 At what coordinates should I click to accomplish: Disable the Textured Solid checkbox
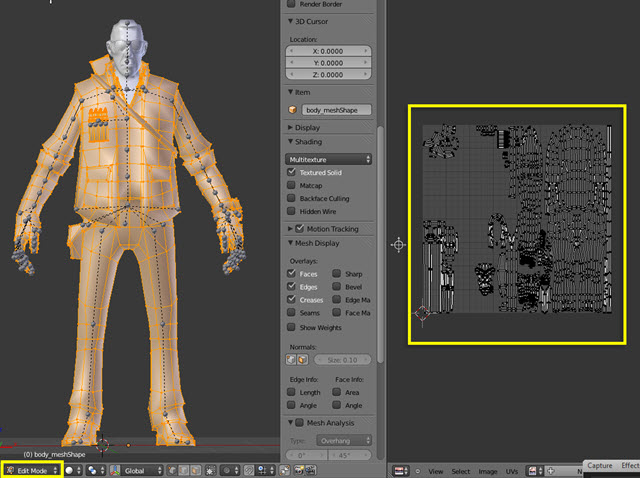[292, 173]
